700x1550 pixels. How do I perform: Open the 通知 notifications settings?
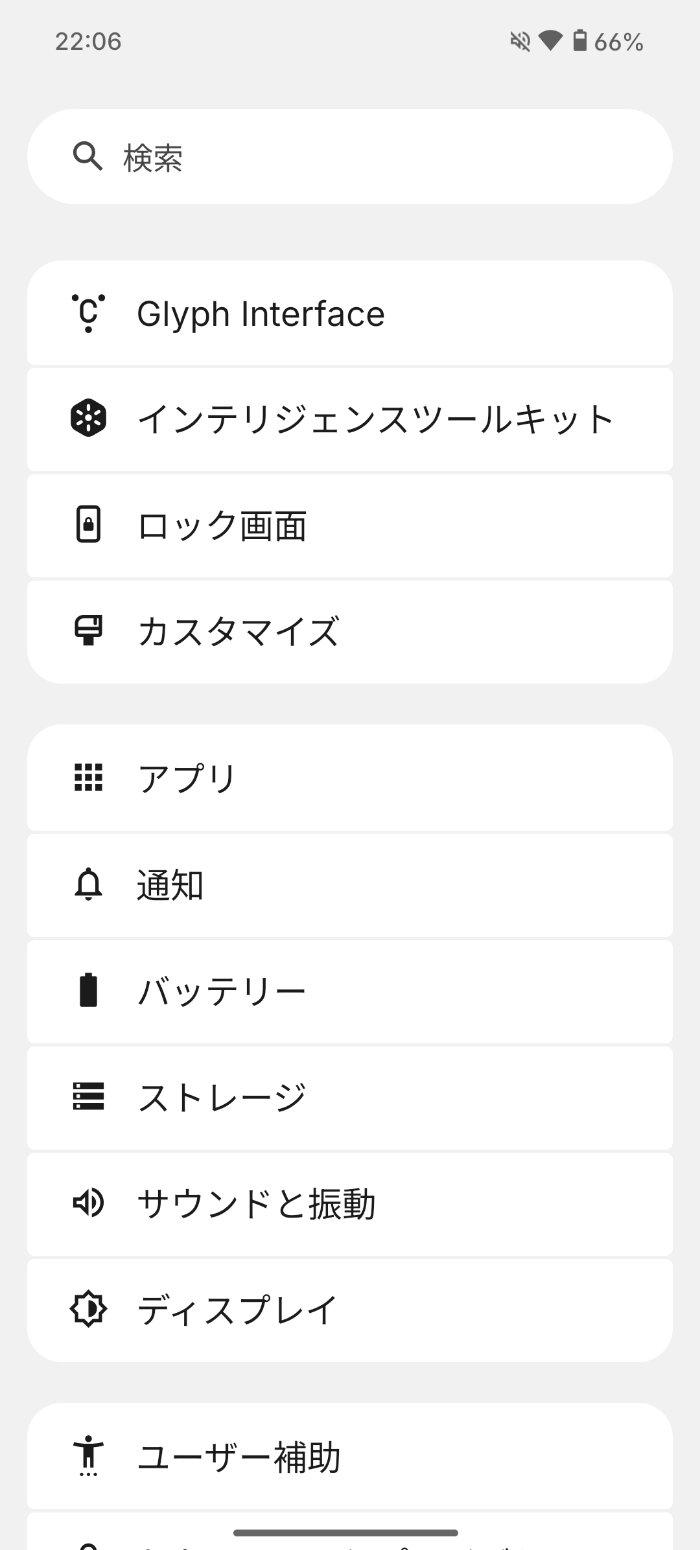pos(350,885)
